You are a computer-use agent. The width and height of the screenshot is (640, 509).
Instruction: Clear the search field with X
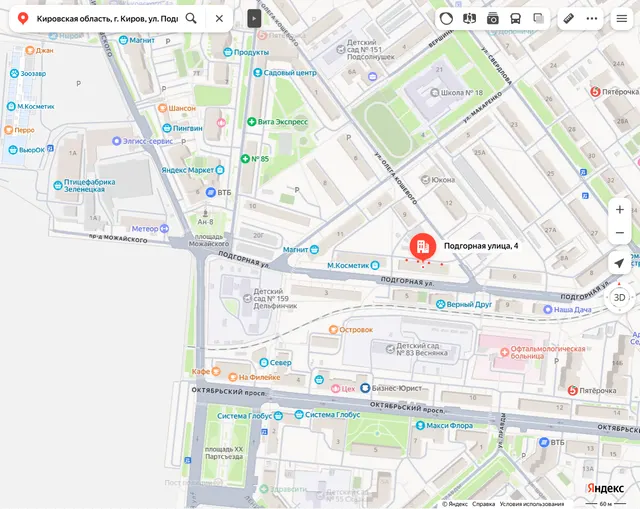[x=219, y=18]
